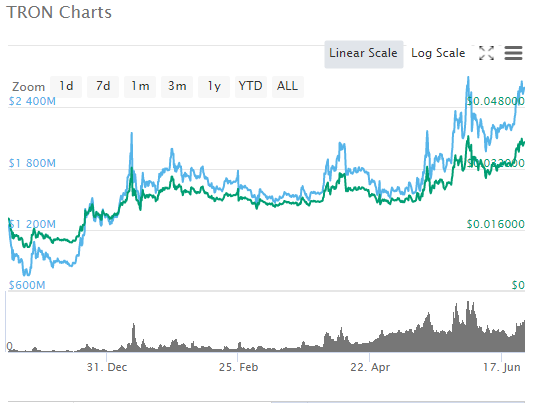Click the 22. Apr date marker

pyautogui.click(x=370, y=367)
